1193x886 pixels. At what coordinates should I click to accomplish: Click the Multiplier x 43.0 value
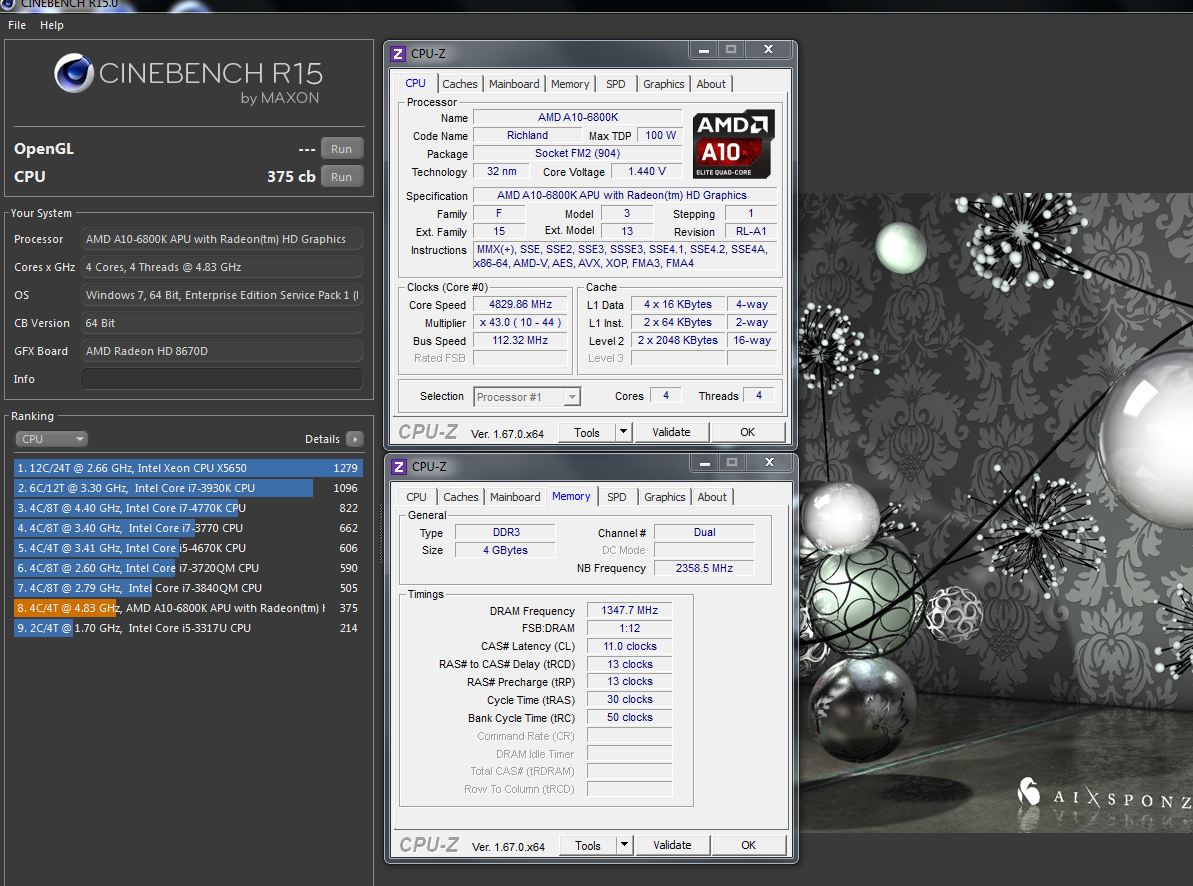pos(520,323)
